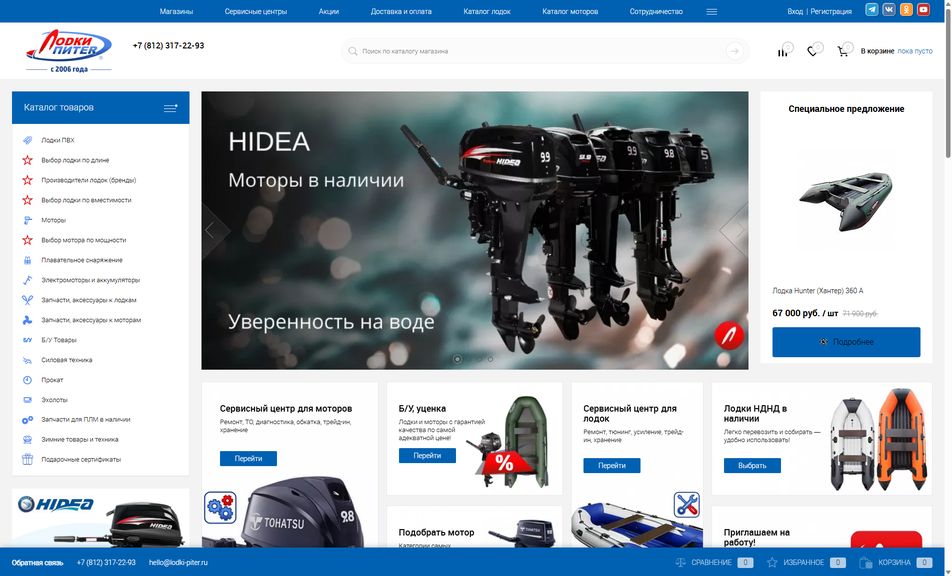Click the gears badge on motor service card

point(220,508)
